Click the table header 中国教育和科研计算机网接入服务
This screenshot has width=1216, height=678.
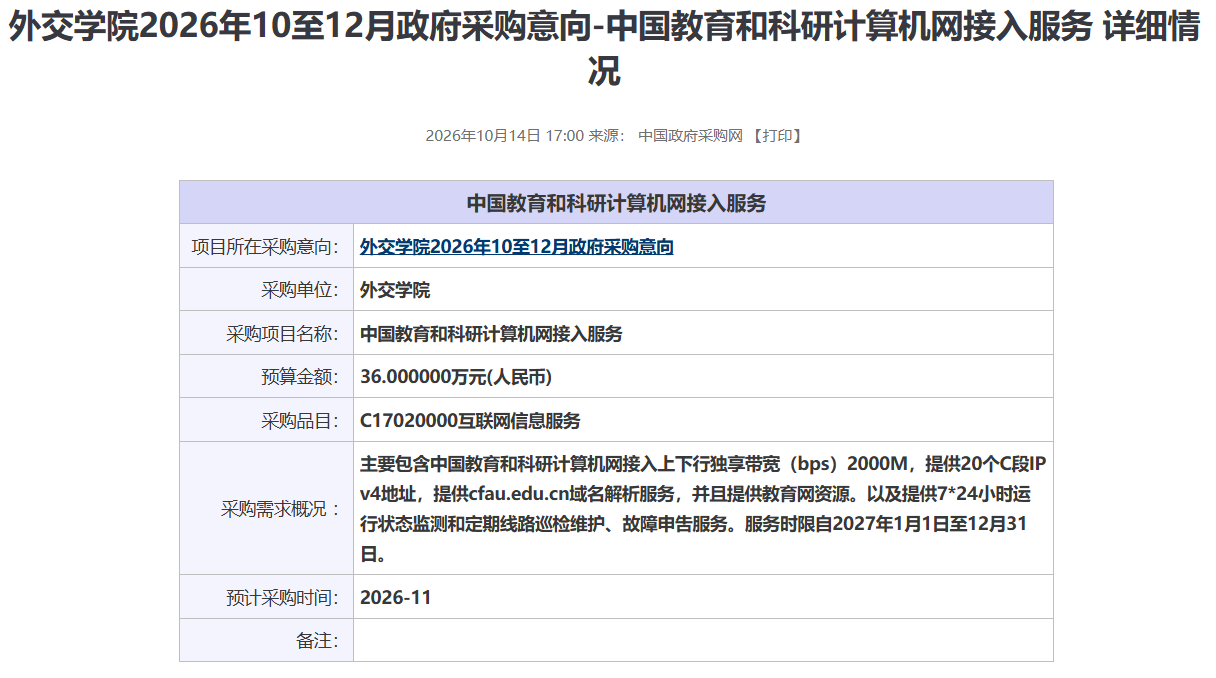click(616, 203)
